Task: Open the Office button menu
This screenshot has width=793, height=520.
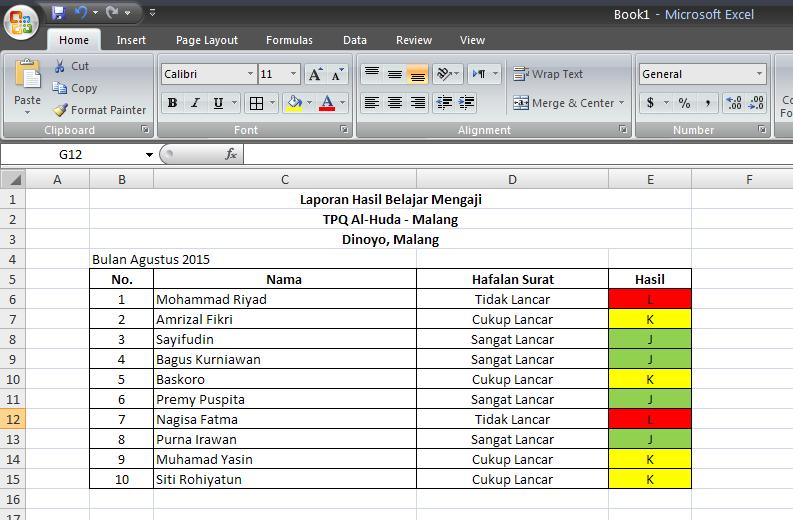Action: pyautogui.click(x=21, y=22)
